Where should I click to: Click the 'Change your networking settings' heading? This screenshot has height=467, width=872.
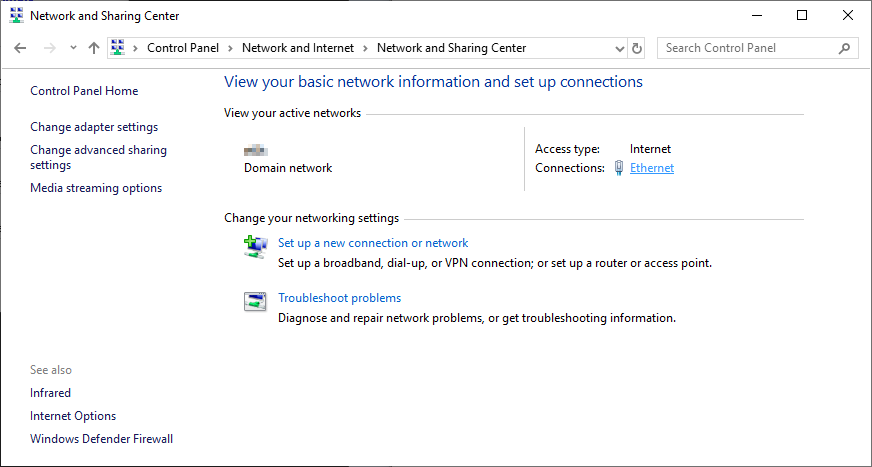click(x=311, y=218)
